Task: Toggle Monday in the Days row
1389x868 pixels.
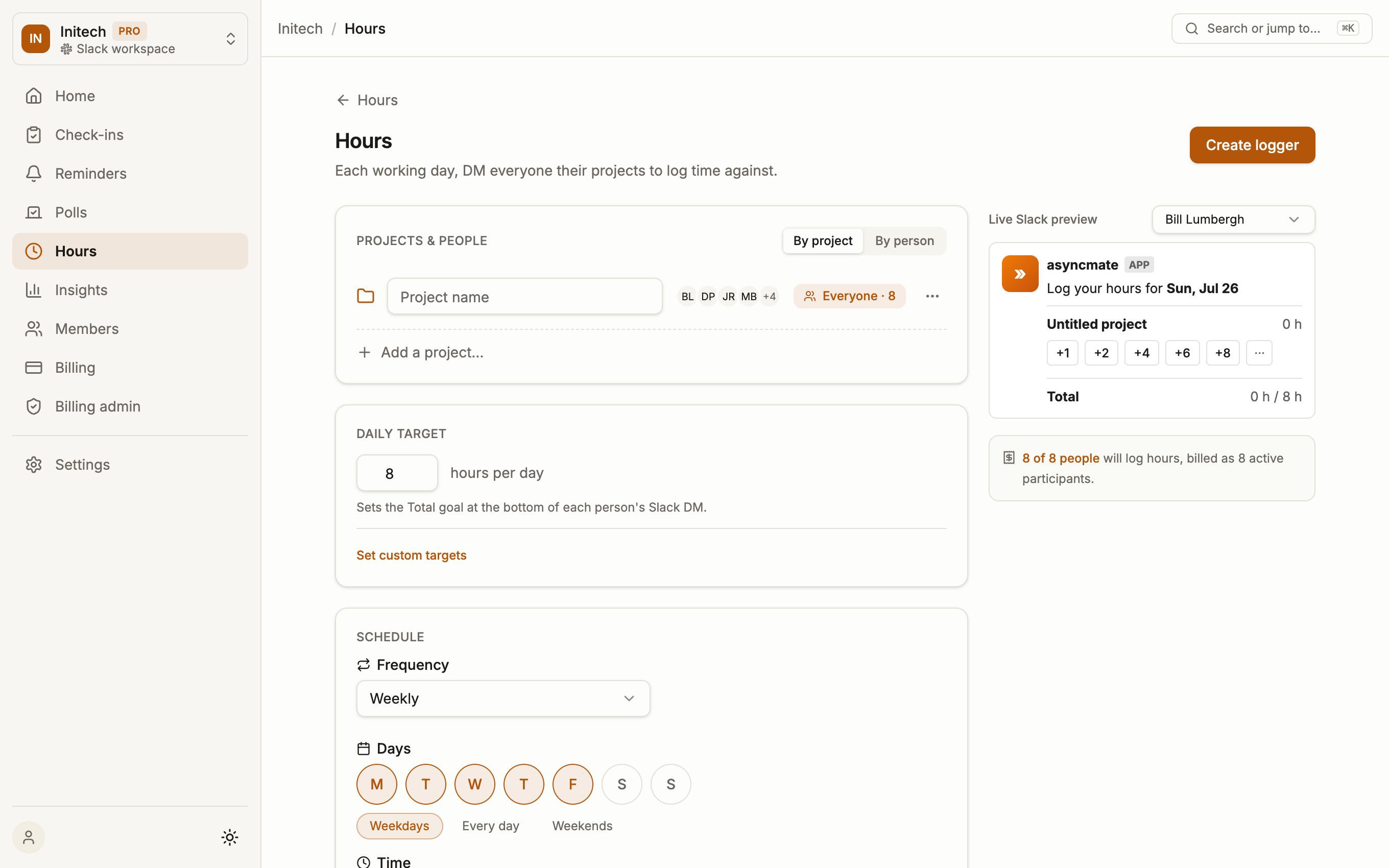Action: point(376,784)
